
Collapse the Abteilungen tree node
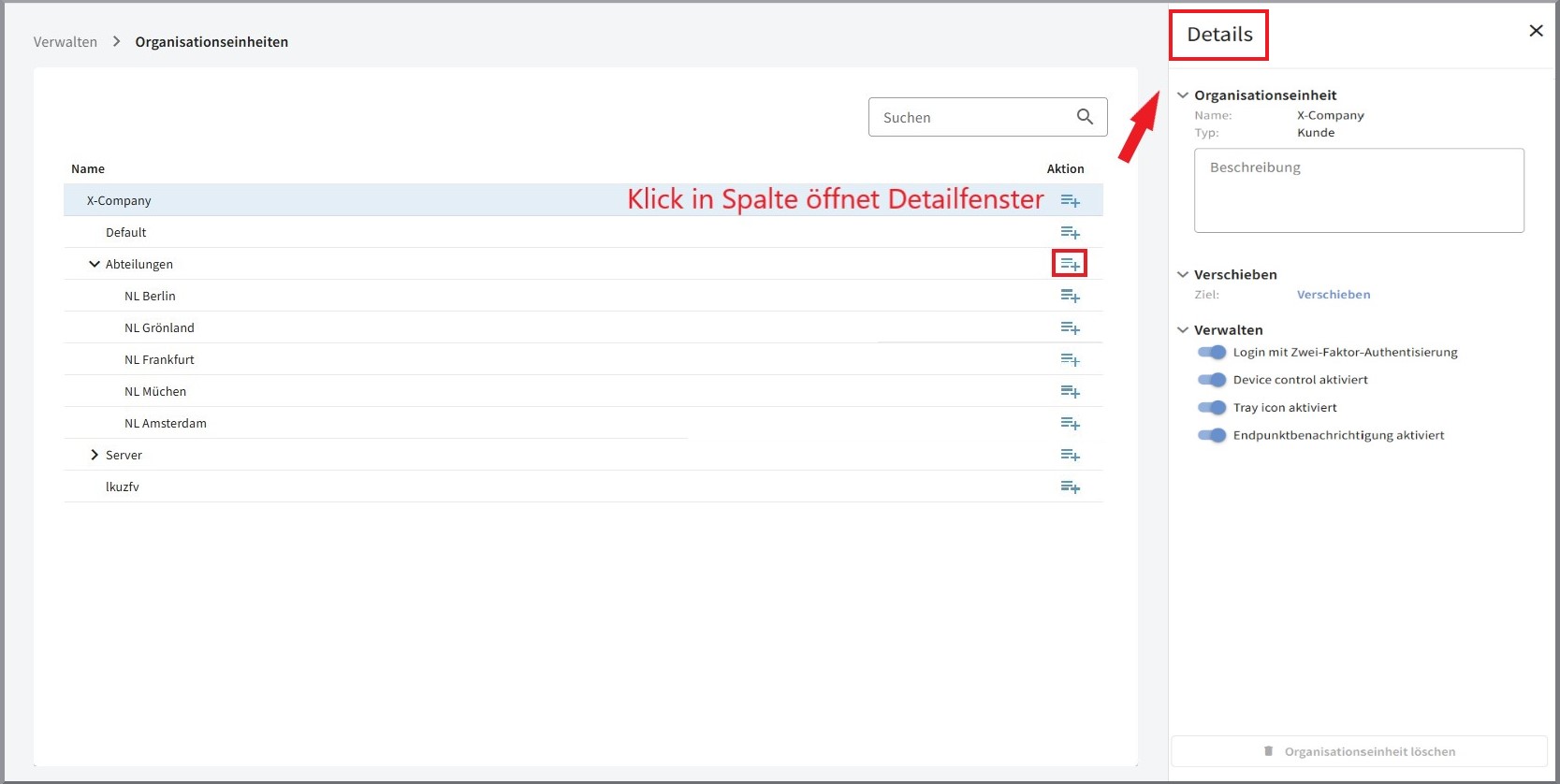(95, 265)
